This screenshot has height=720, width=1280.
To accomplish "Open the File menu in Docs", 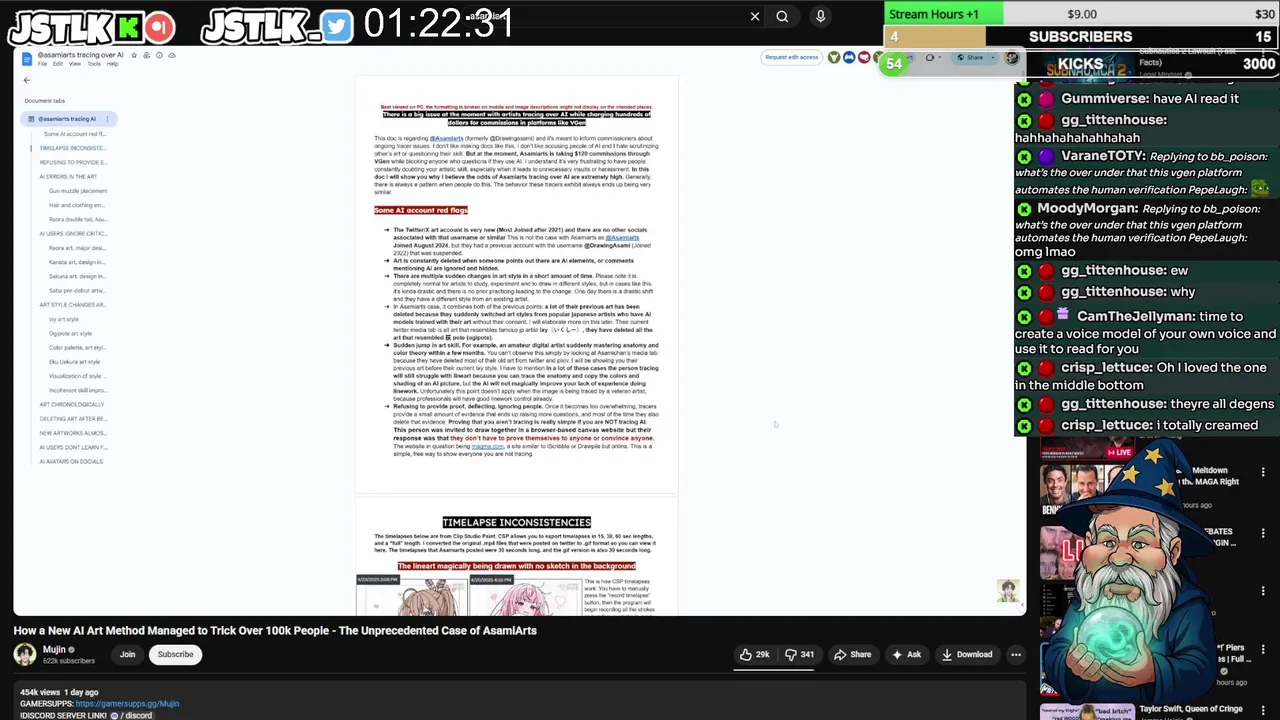I will (42, 64).
